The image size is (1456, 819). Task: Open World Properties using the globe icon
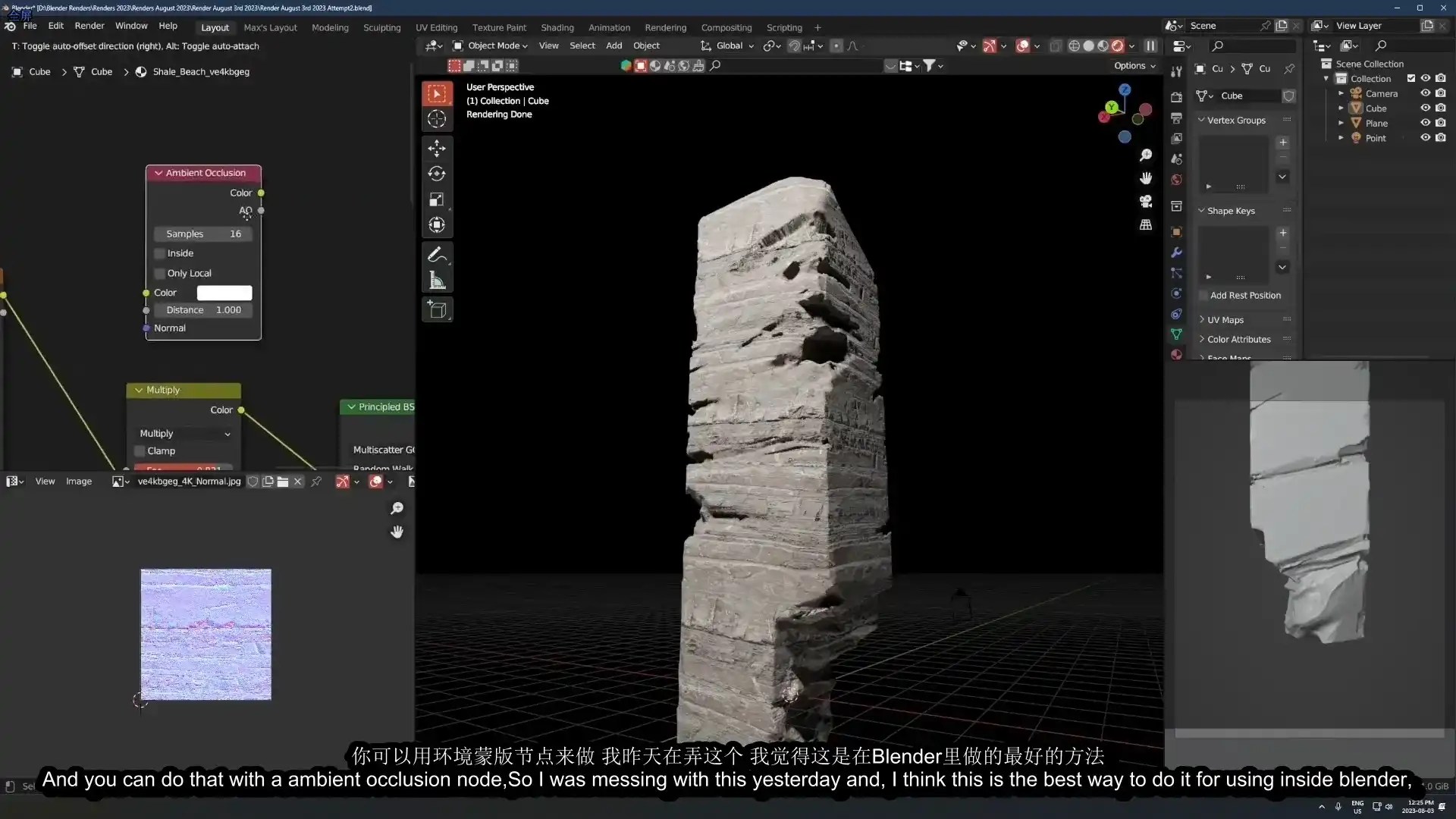pyautogui.click(x=1176, y=180)
